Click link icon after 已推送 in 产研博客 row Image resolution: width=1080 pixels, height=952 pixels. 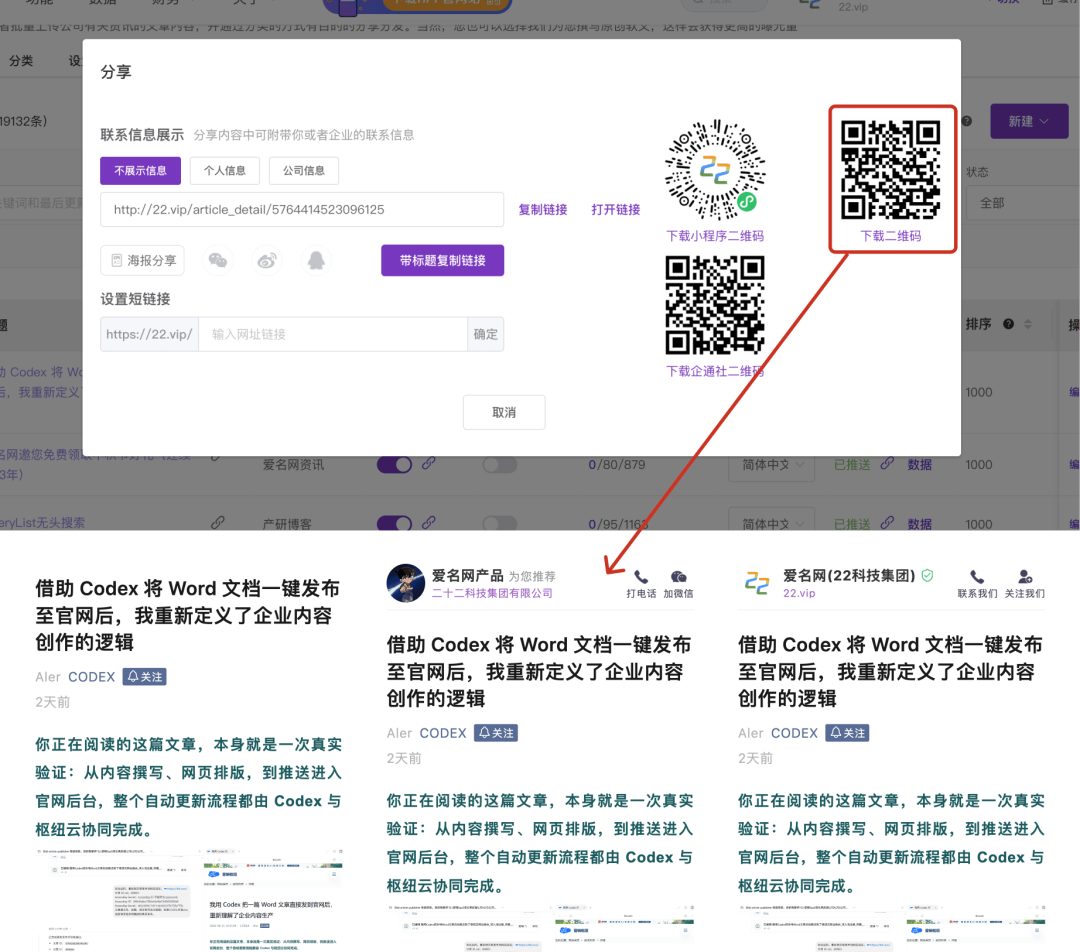coord(887,523)
